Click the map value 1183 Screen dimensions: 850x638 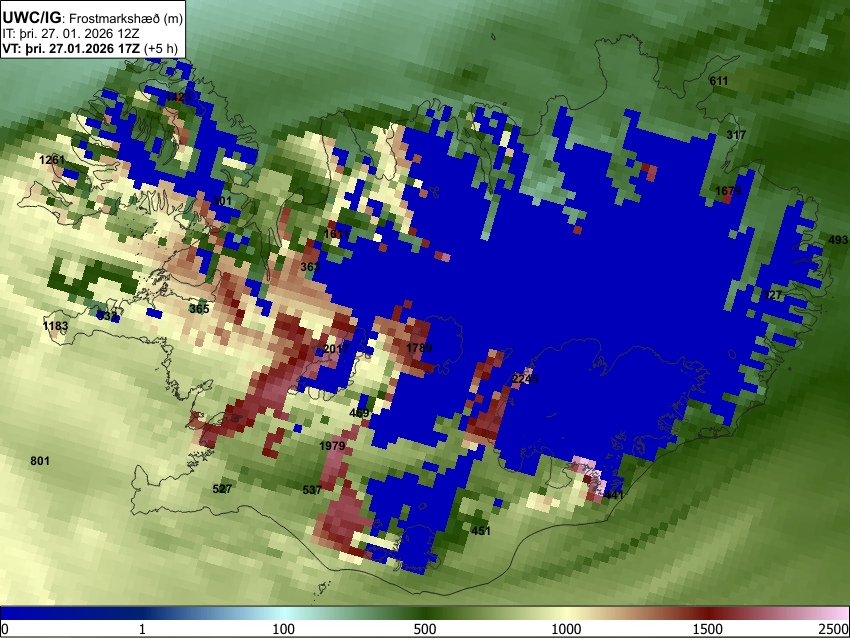pos(55,326)
